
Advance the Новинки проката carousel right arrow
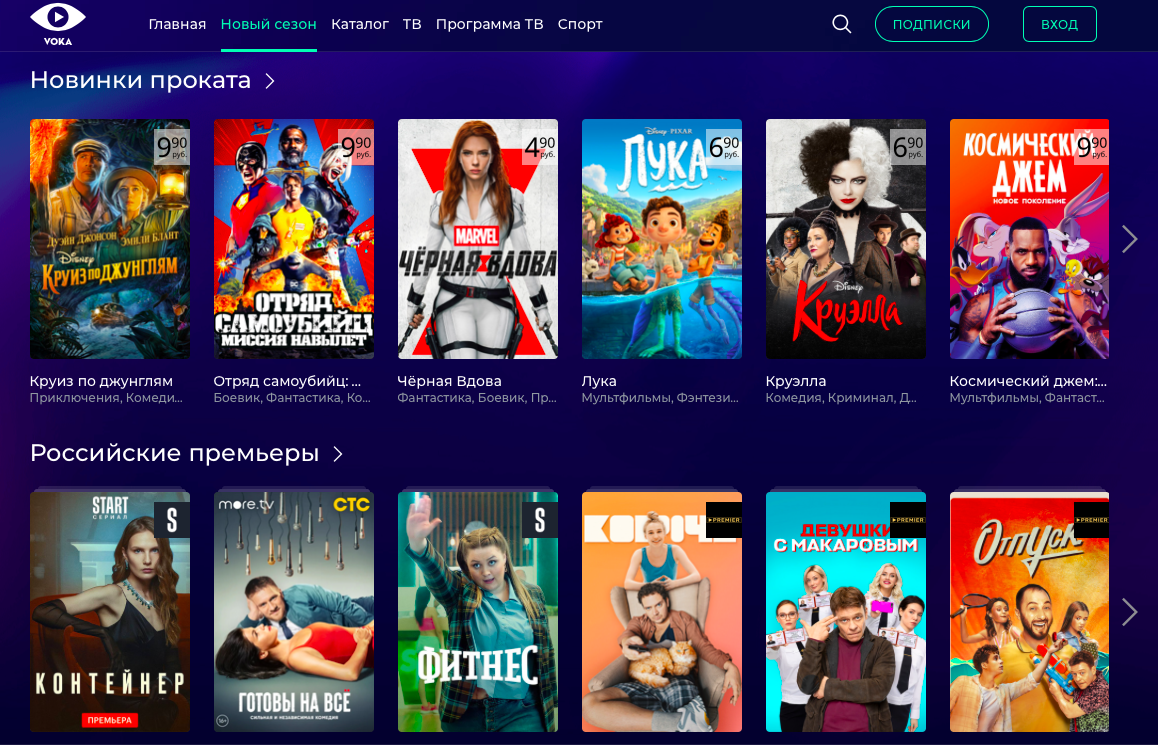1129,238
